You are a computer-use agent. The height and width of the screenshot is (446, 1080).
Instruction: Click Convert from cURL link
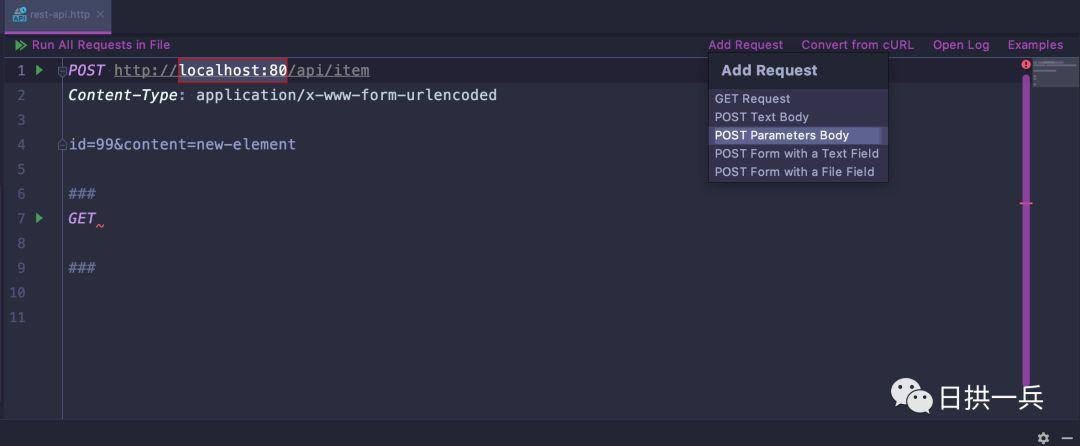[858, 45]
